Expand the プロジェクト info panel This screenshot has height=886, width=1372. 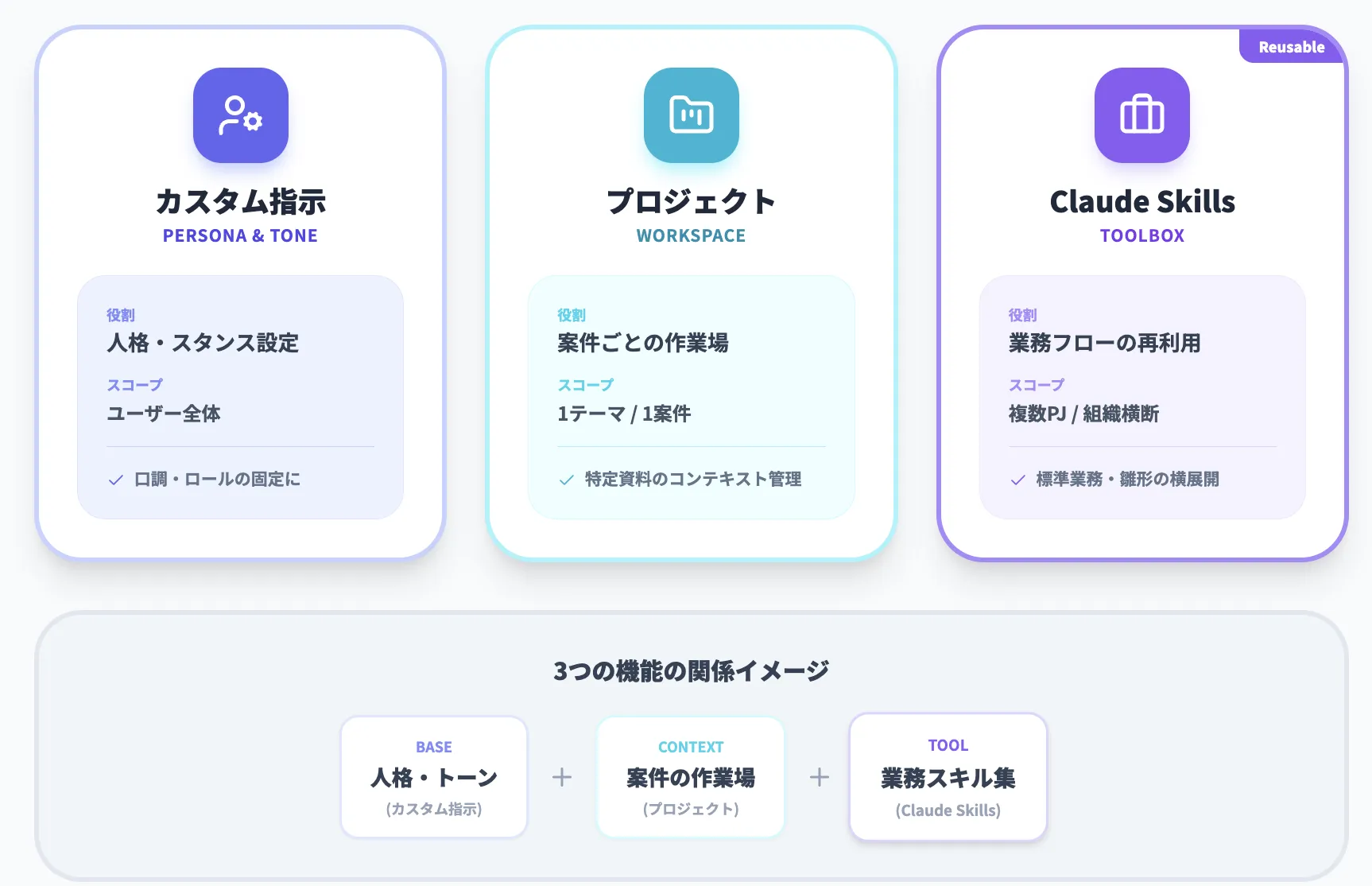pos(691,396)
